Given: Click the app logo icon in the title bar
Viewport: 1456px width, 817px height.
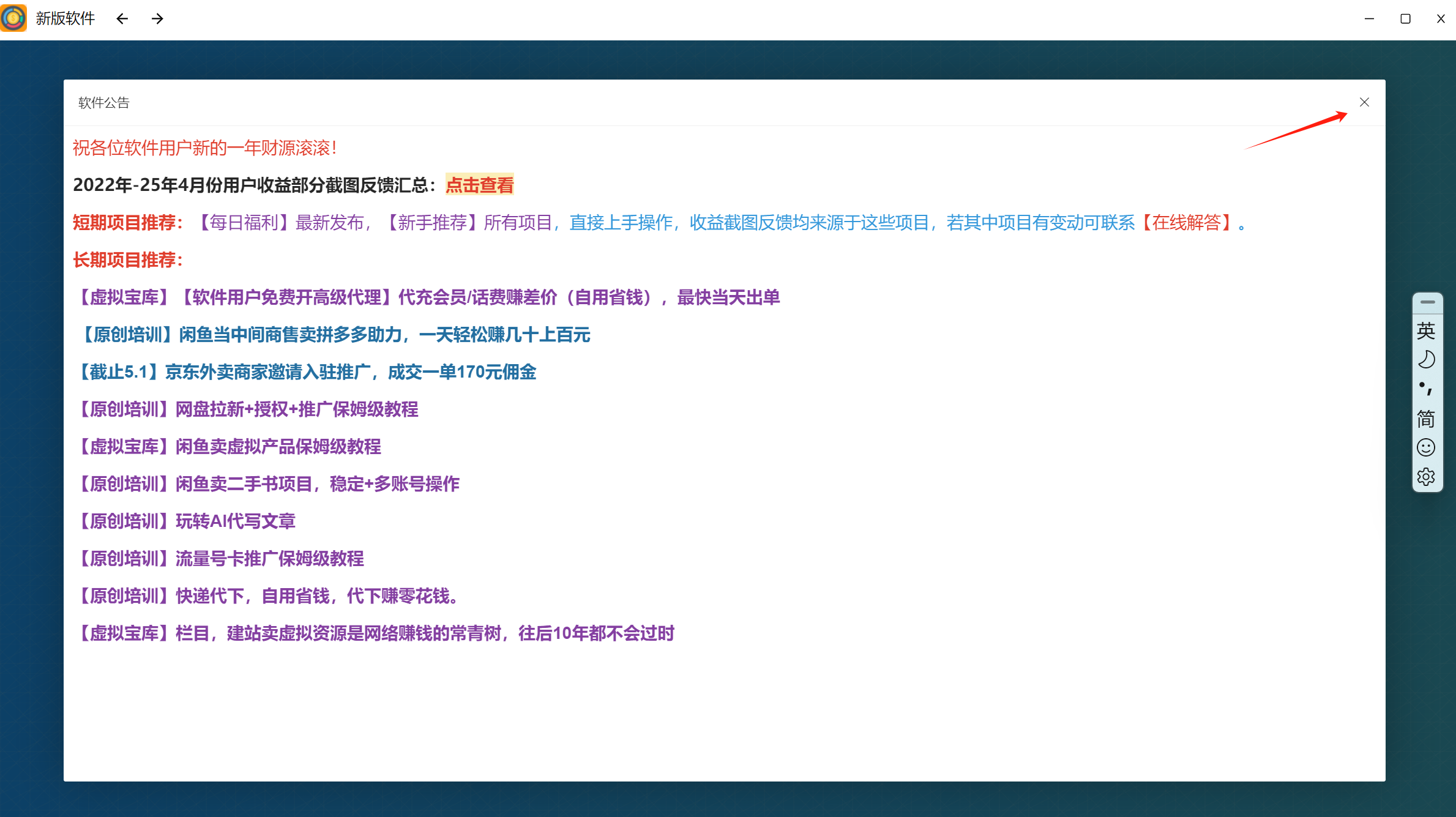Looking at the screenshot, I should pos(13,18).
